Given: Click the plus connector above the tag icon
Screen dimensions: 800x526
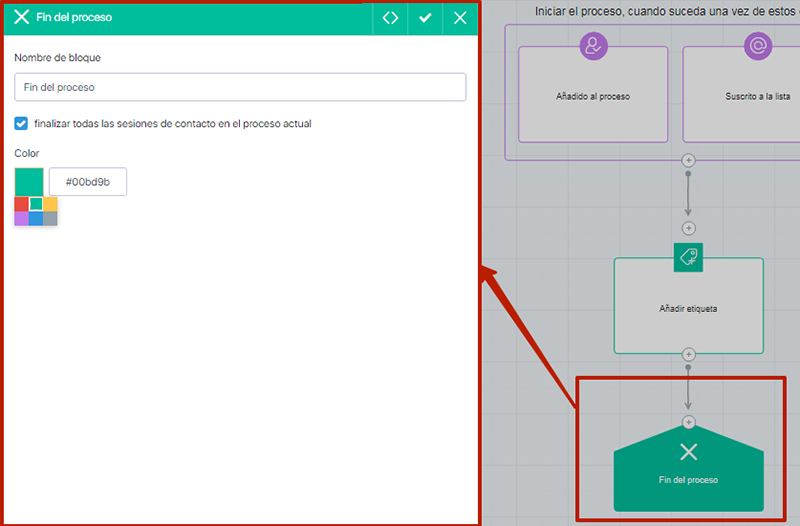Looking at the screenshot, I should 688,228.
